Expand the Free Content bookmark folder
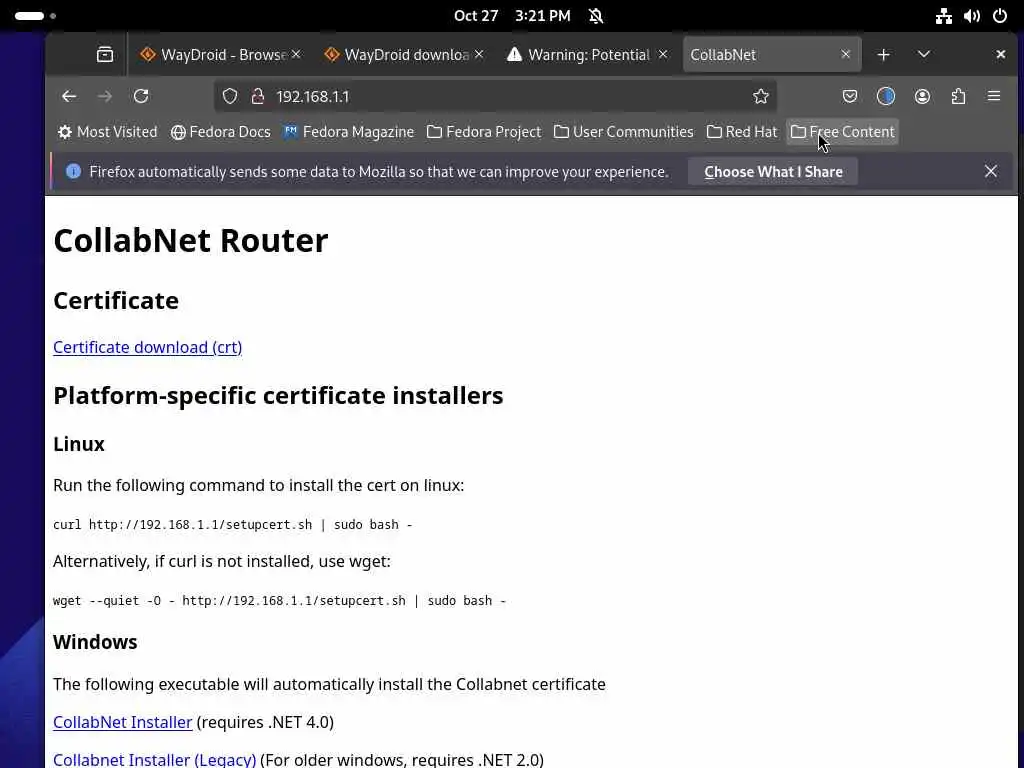1024x768 pixels. point(842,132)
